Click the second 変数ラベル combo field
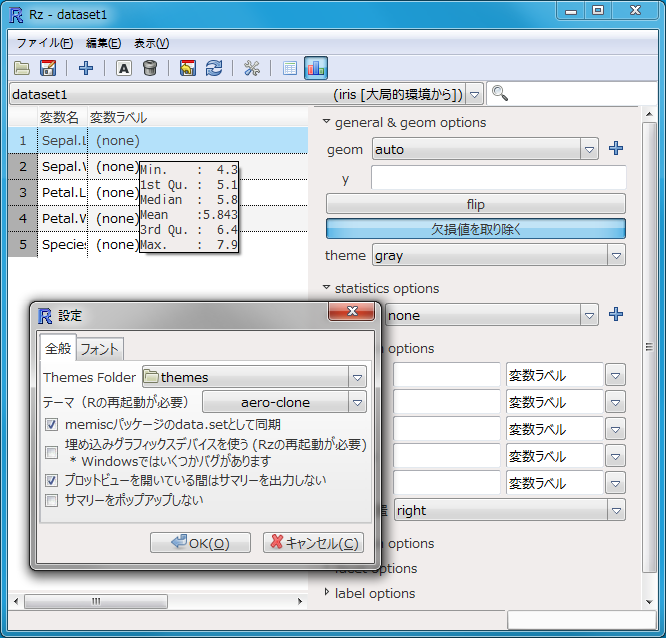Image resolution: width=666 pixels, height=638 pixels. [555, 402]
